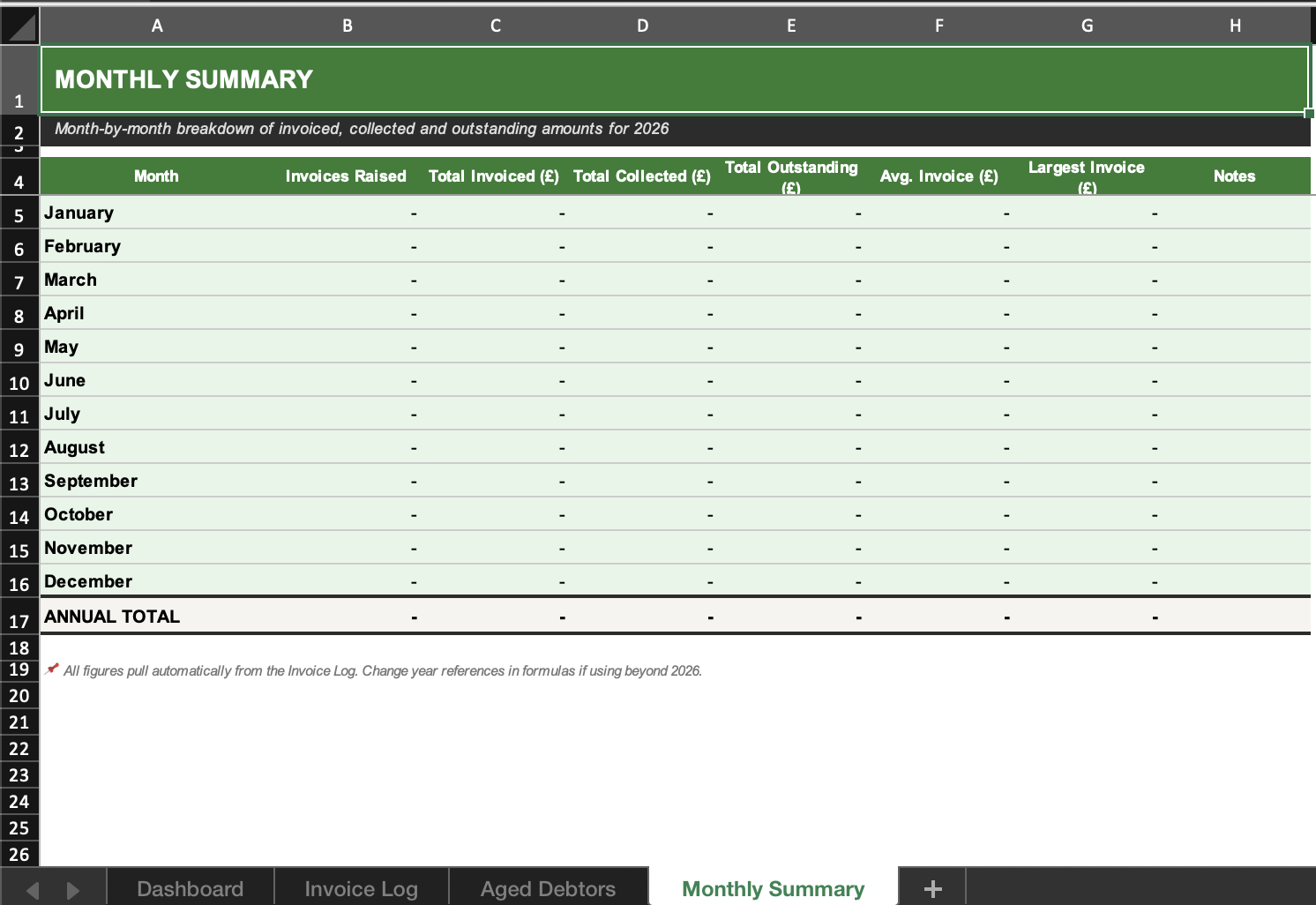1316x905 pixels.
Task: Select column A header
Action: (157, 26)
